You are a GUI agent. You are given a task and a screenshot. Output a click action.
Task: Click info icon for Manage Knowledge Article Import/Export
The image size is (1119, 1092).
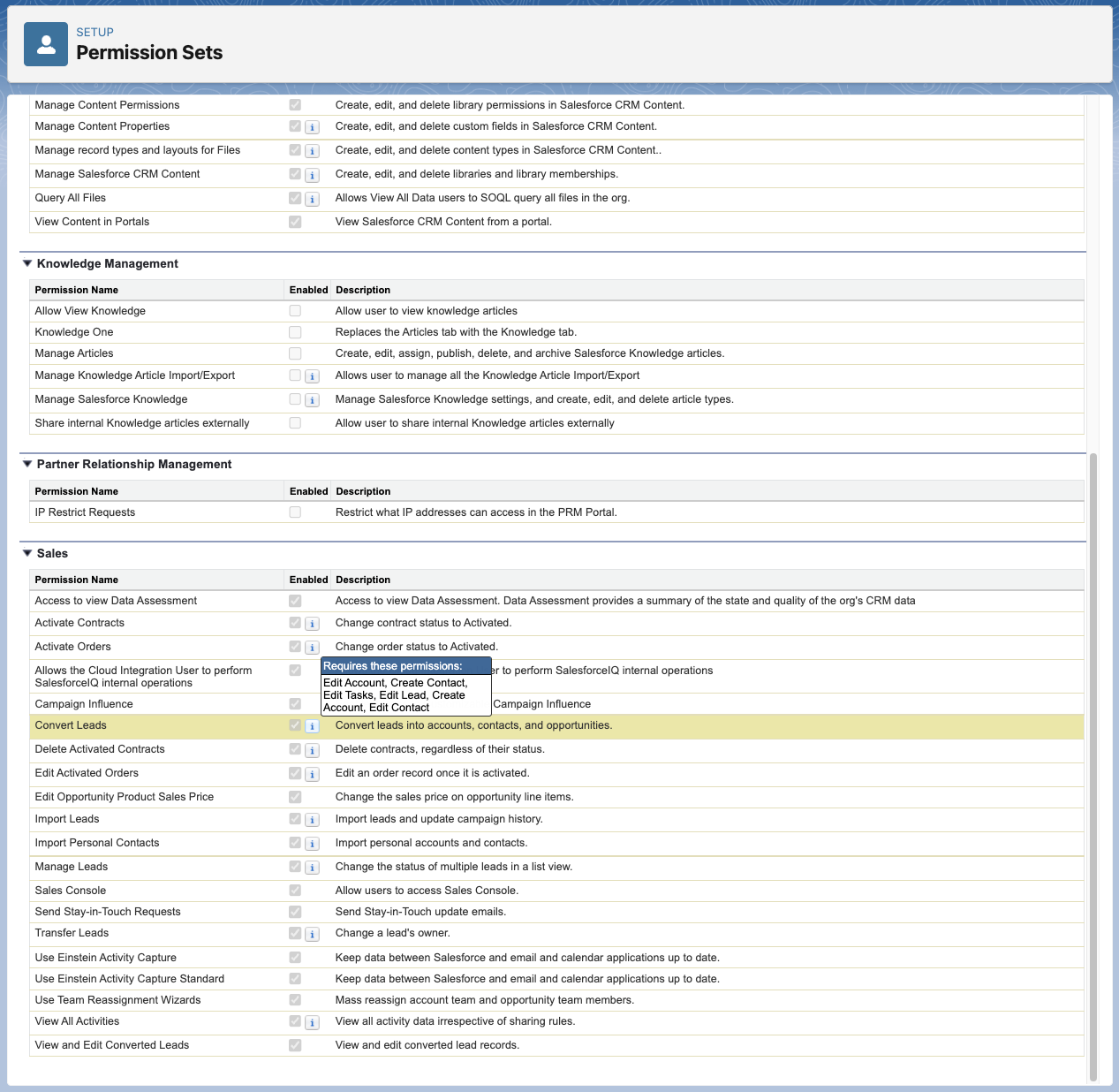point(312,376)
